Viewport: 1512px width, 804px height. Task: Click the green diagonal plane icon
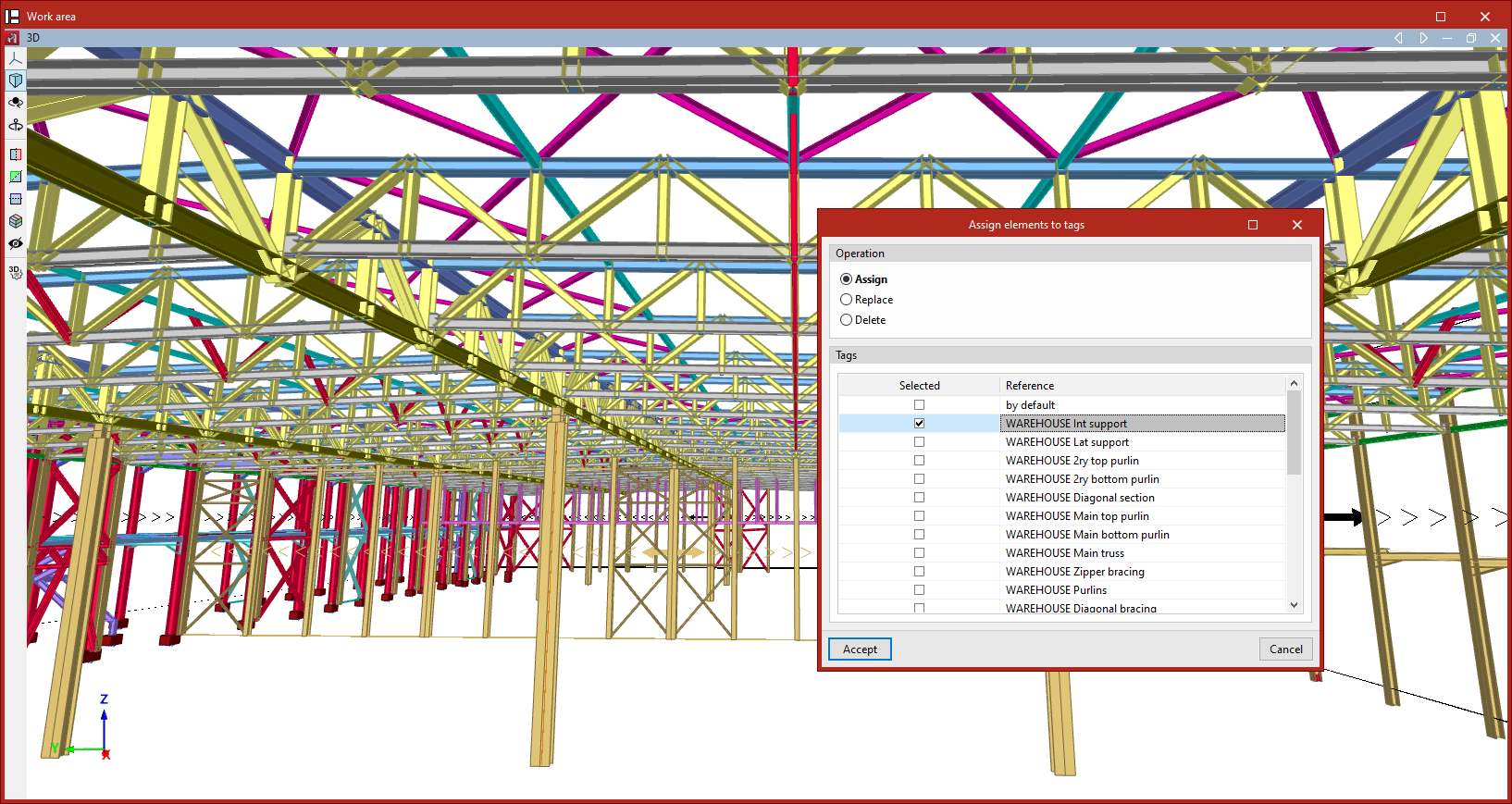[x=16, y=177]
